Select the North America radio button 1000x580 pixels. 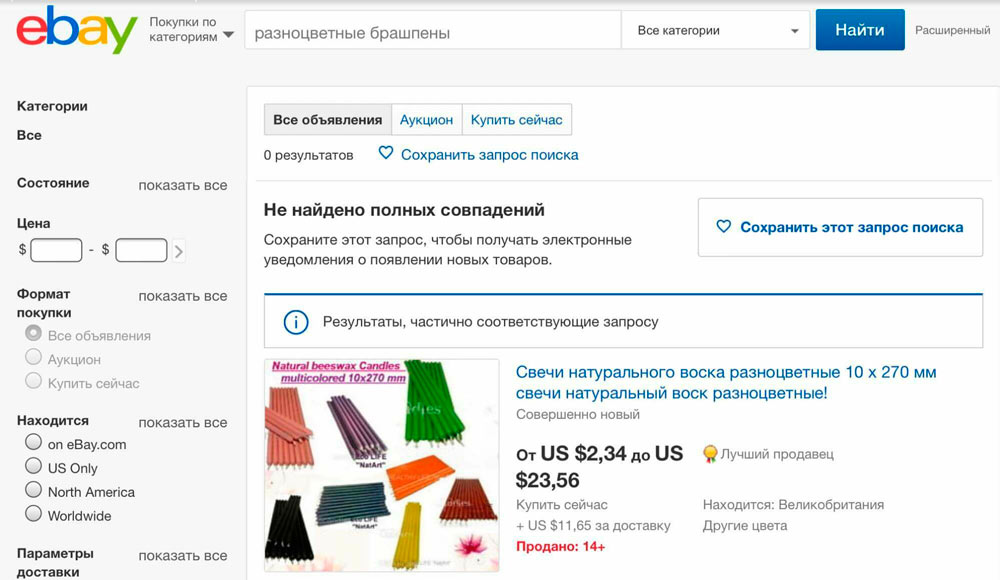coord(34,491)
